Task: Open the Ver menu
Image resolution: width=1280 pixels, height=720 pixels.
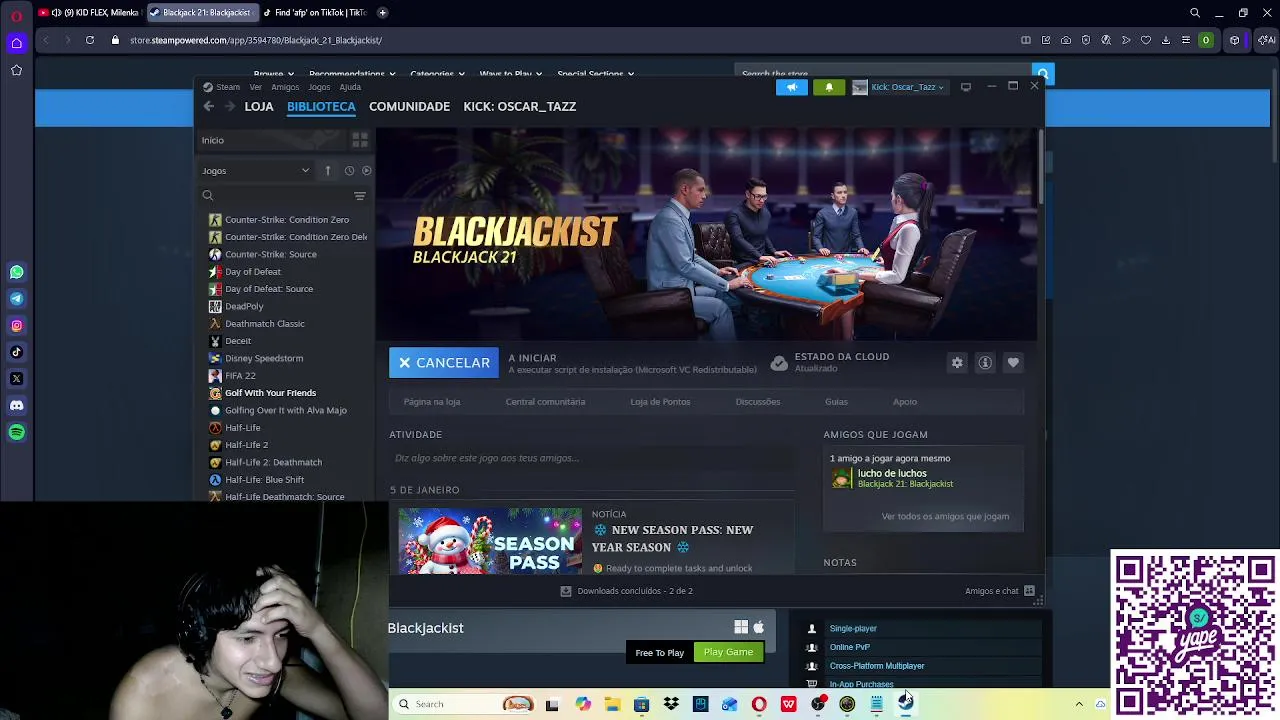Action: point(256,87)
